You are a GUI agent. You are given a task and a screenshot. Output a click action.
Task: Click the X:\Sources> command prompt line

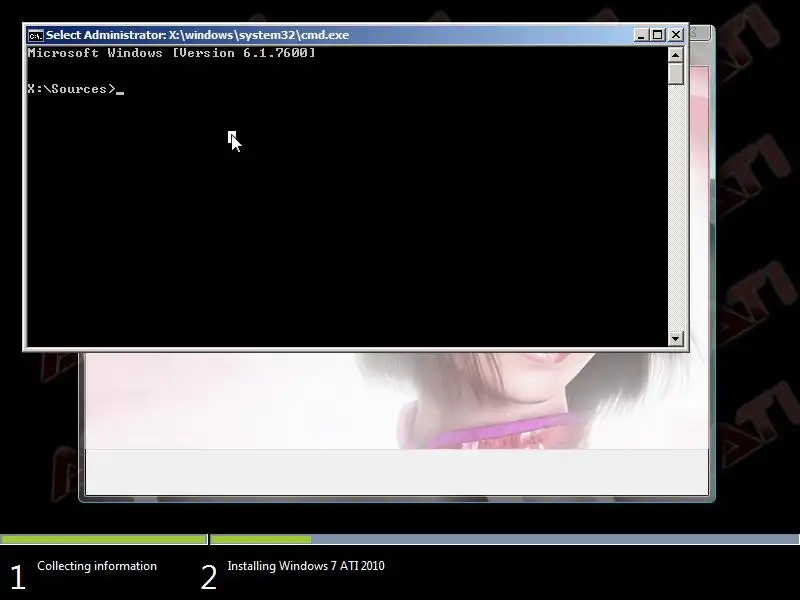tap(76, 89)
